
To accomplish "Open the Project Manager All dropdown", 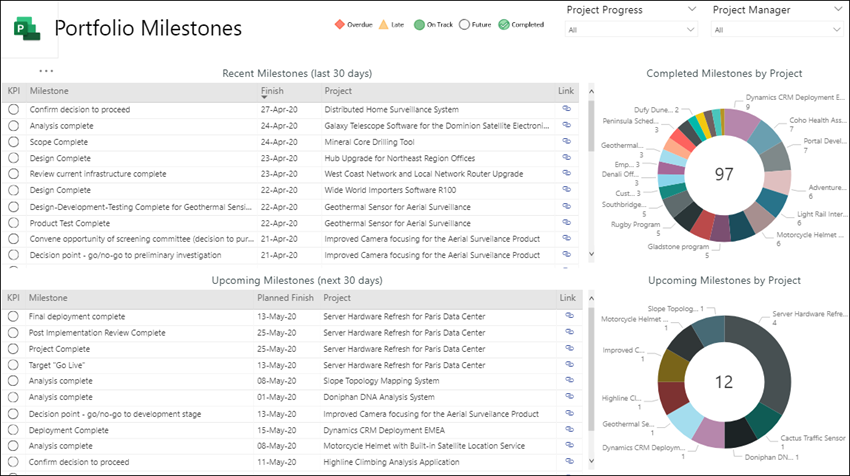I will point(777,29).
